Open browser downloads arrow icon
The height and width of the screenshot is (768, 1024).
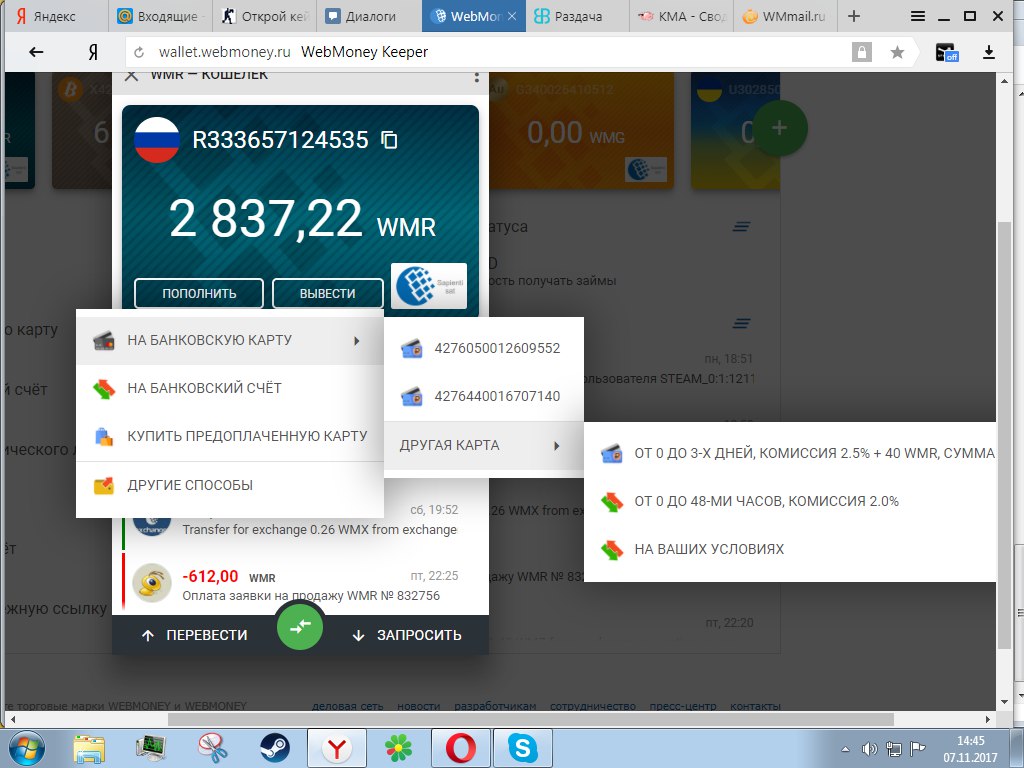(x=989, y=52)
